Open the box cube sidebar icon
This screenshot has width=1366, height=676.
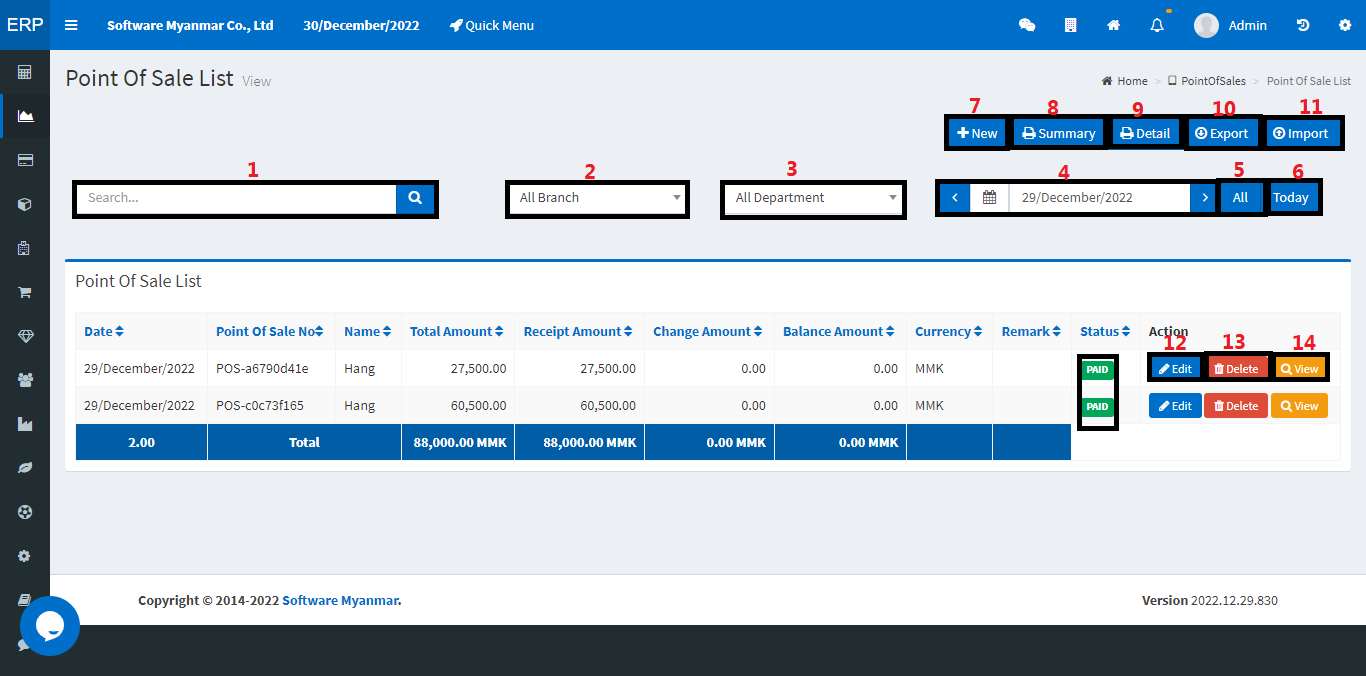[25, 204]
